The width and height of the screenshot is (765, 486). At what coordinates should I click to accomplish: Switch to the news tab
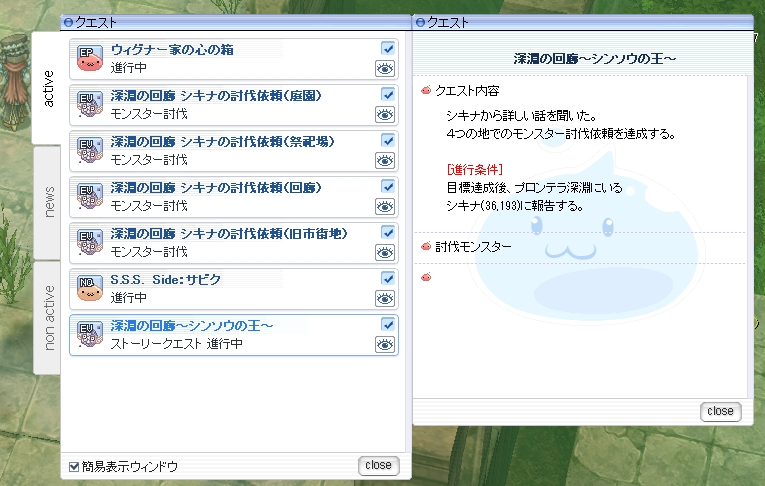[x=48, y=202]
